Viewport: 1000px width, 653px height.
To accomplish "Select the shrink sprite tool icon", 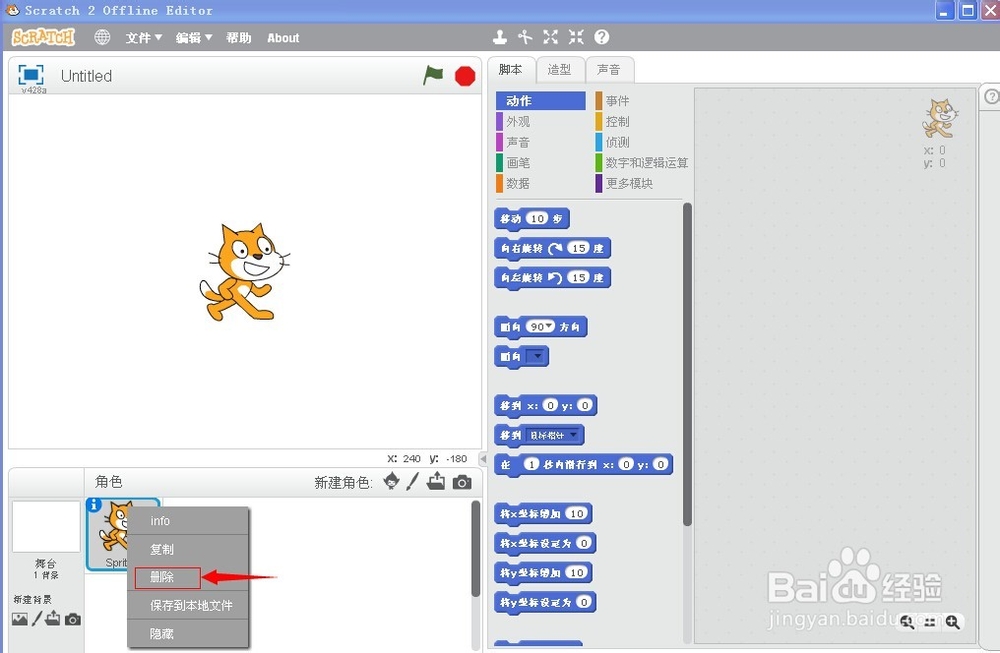I will pyautogui.click(x=576, y=37).
